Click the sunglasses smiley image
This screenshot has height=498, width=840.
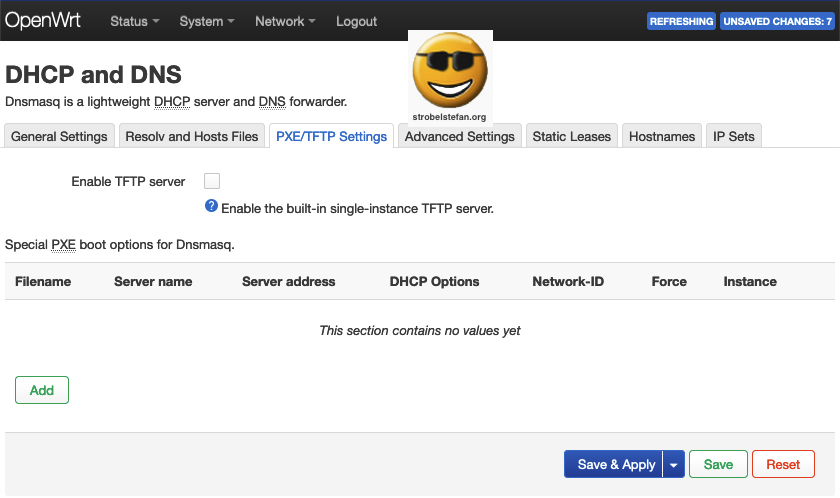coord(450,70)
